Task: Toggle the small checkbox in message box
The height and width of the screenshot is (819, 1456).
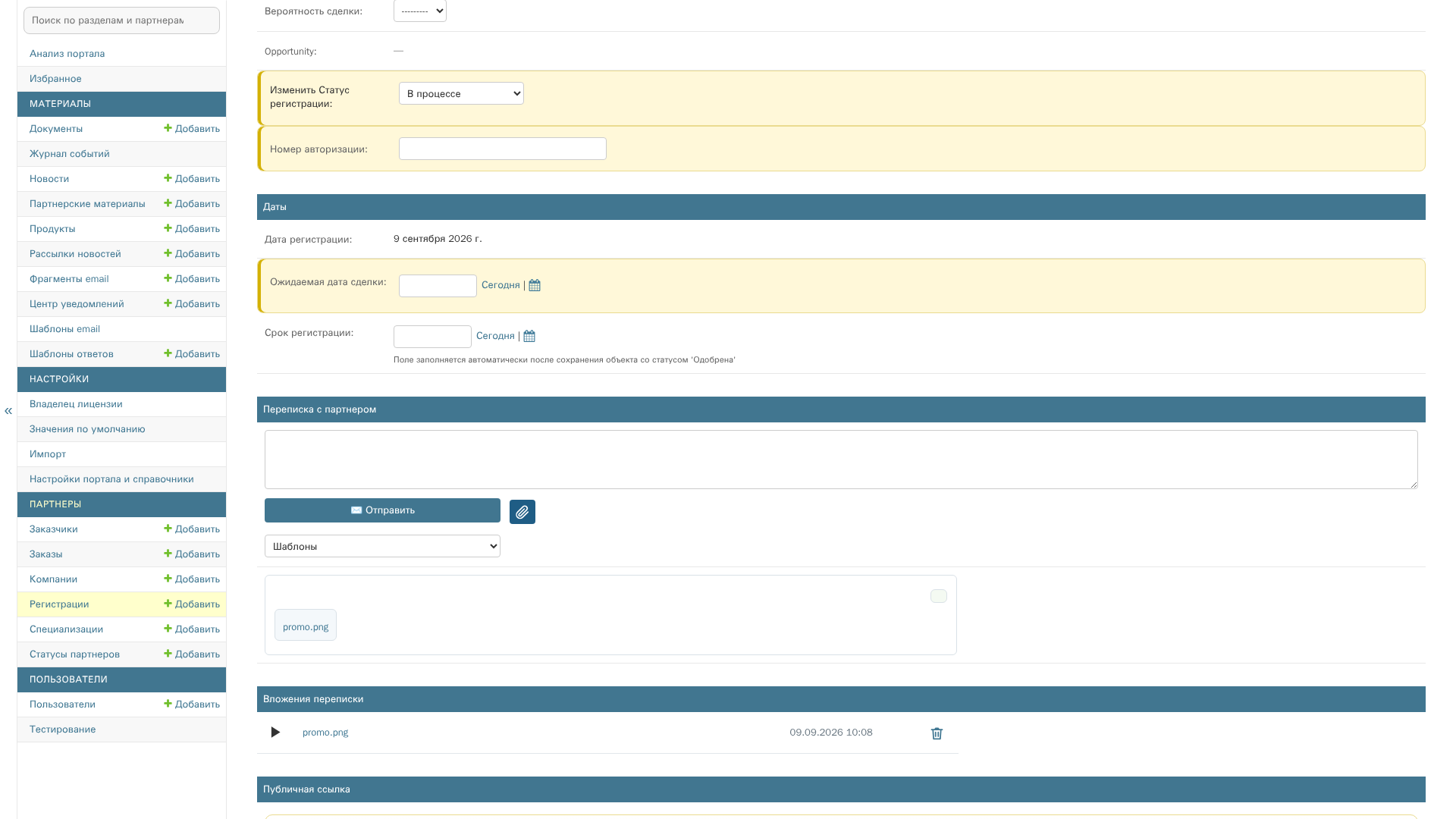Action: [x=939, y=596]
